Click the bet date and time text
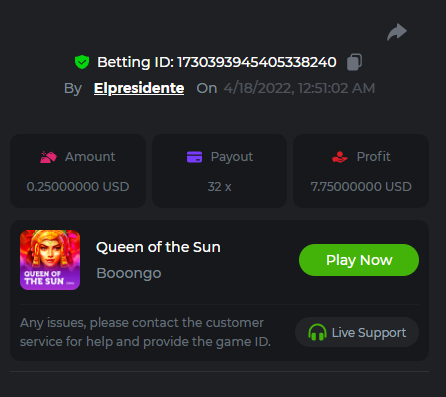 299,89
